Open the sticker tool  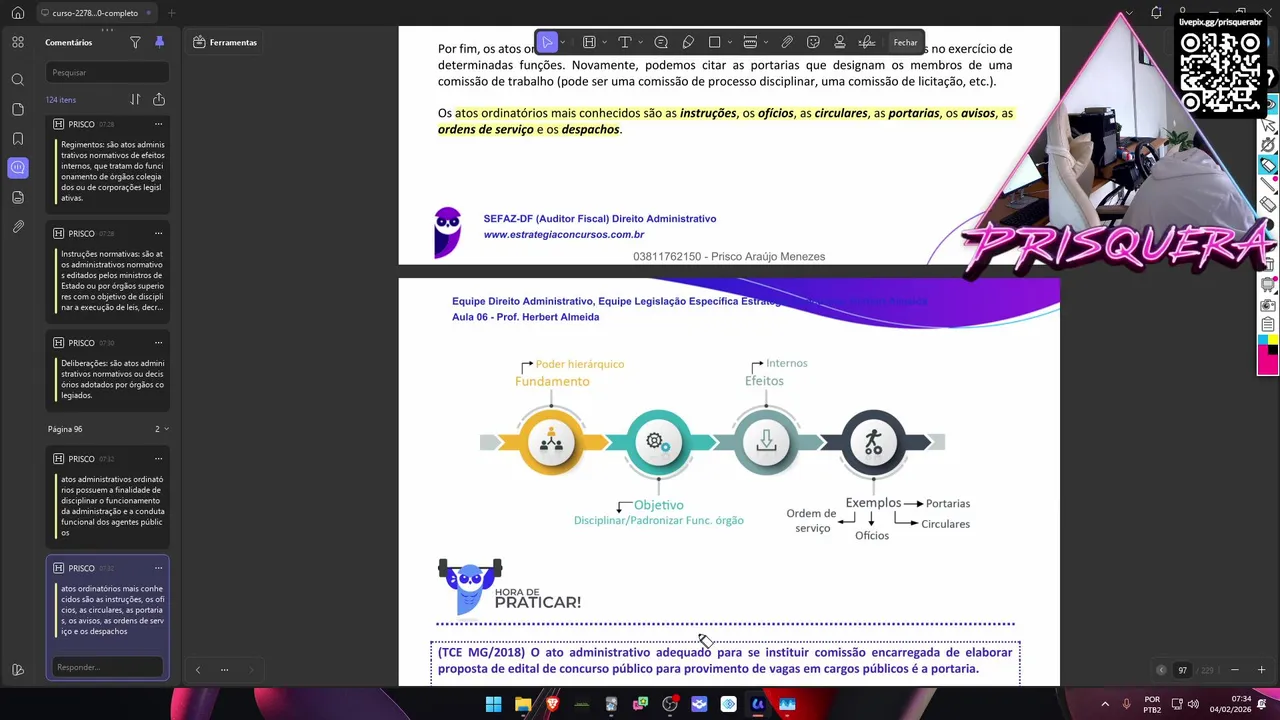point(813,42)
